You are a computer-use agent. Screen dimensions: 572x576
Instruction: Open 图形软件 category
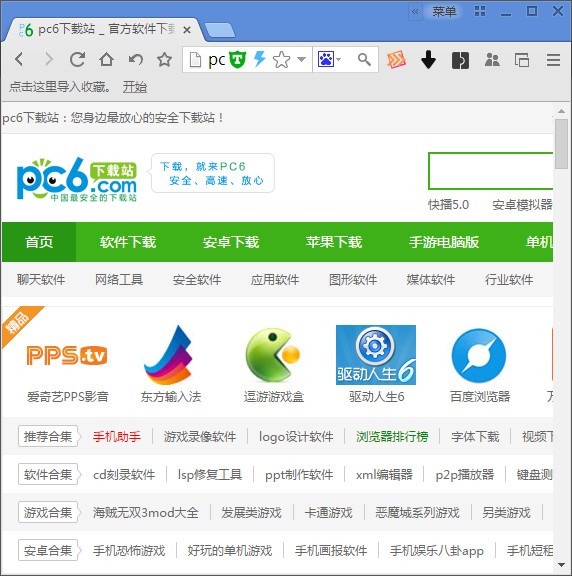(353, 280)
